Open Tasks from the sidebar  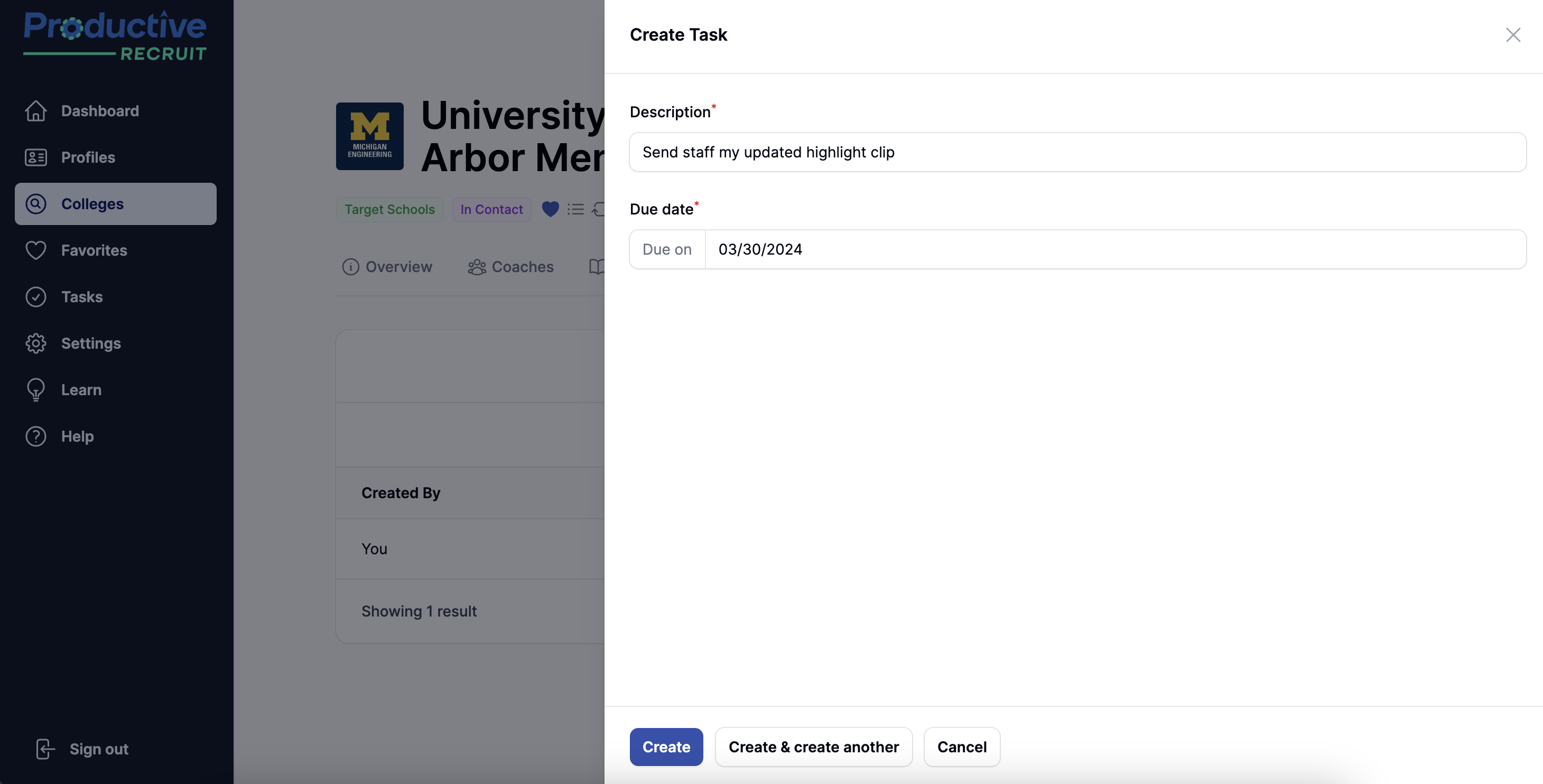point(116,297)
